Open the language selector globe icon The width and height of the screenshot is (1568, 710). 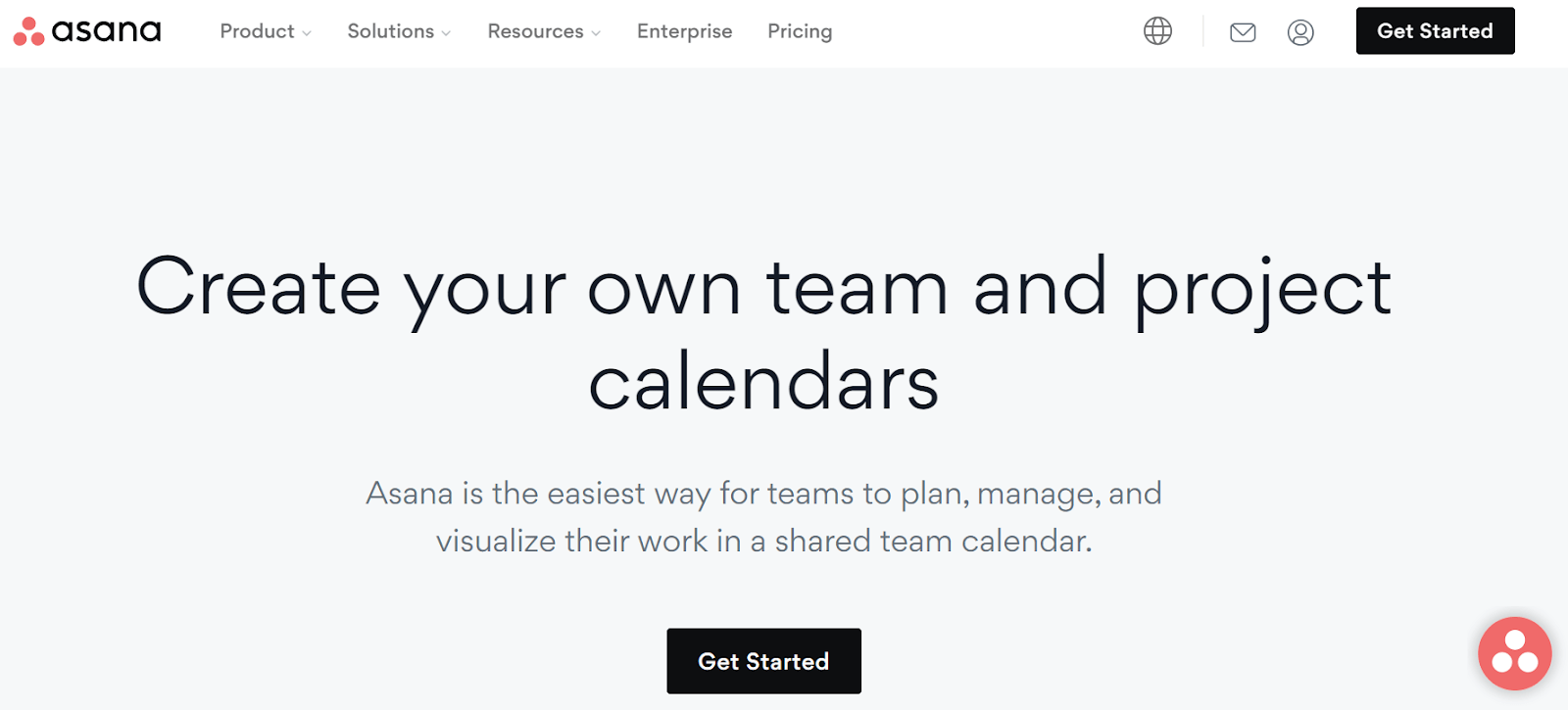[1157, 31]
